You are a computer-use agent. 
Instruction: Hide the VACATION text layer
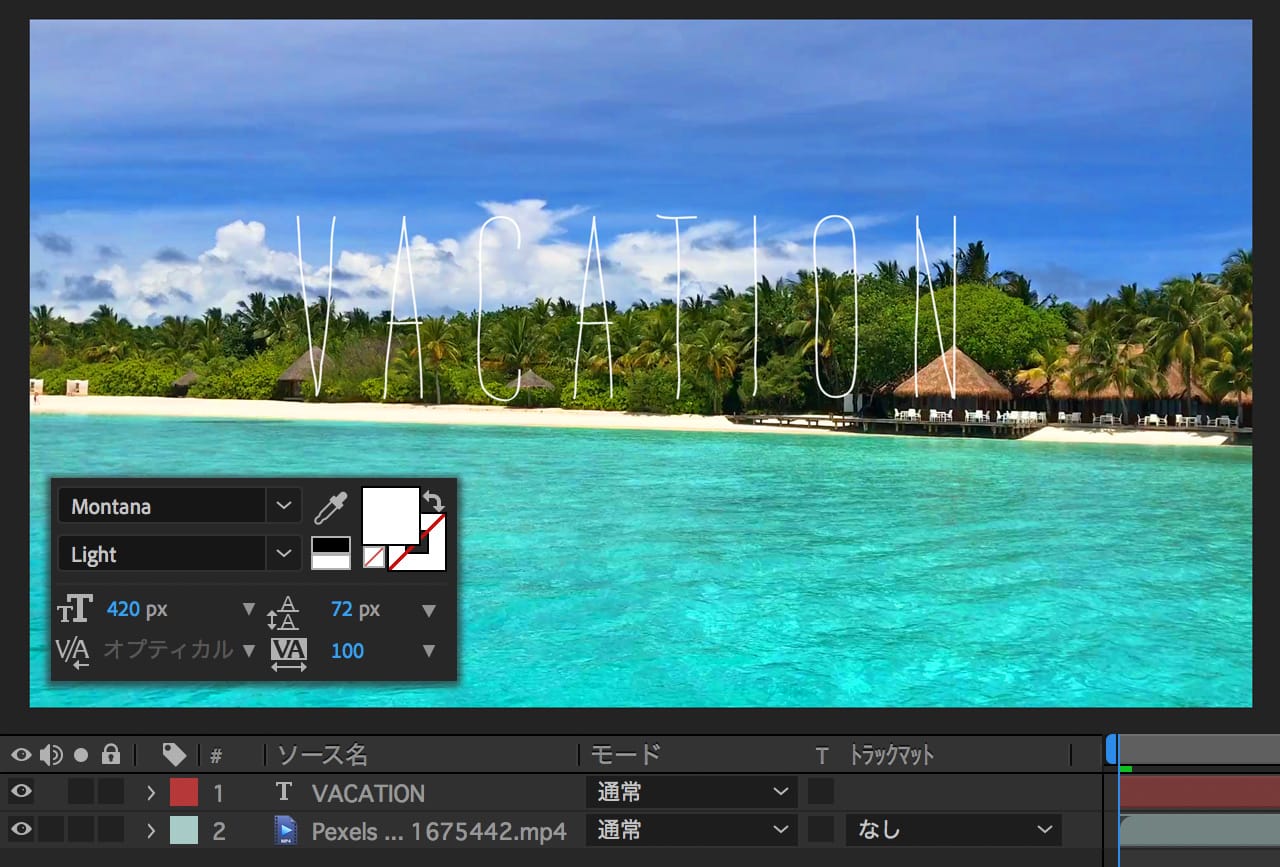(20, 793)
